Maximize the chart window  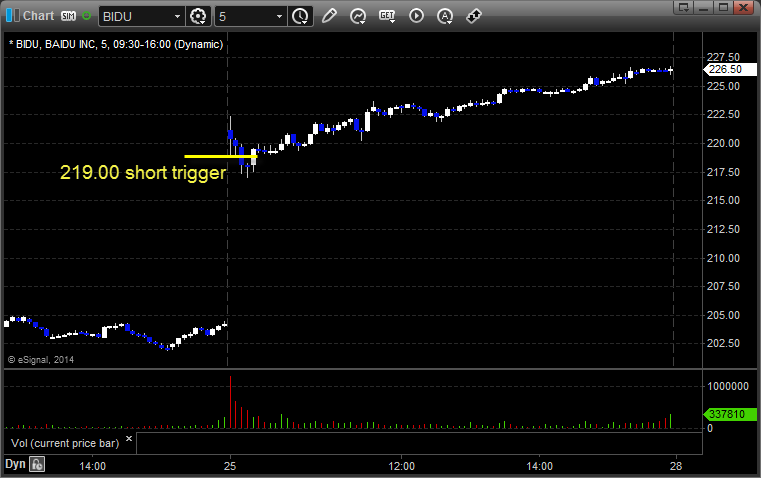coord(723,7)
